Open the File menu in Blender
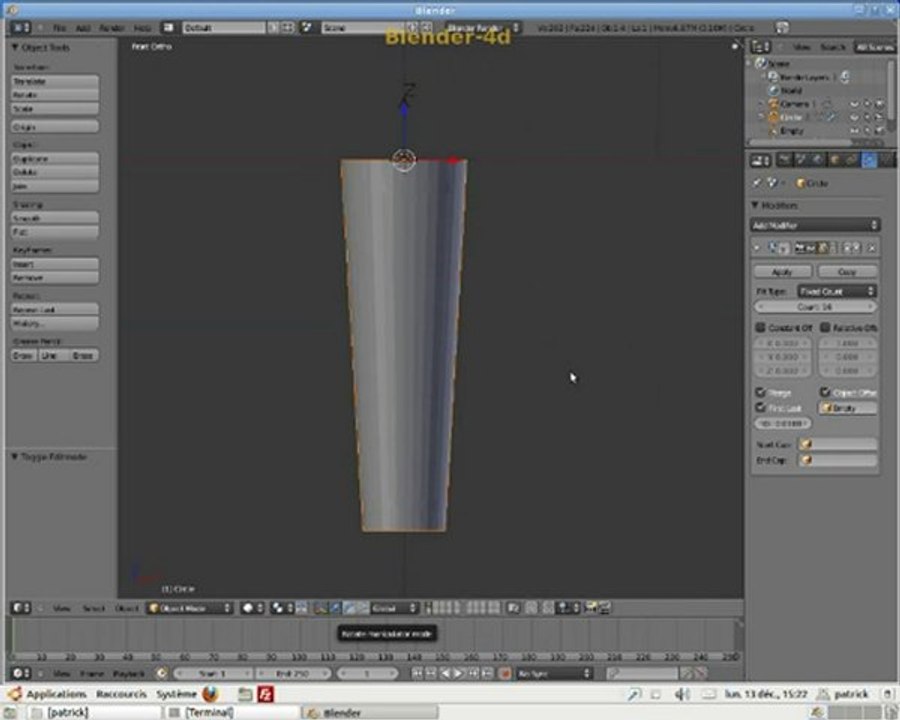The height and width of the screenshot is (720, 900). coord(59,28)
